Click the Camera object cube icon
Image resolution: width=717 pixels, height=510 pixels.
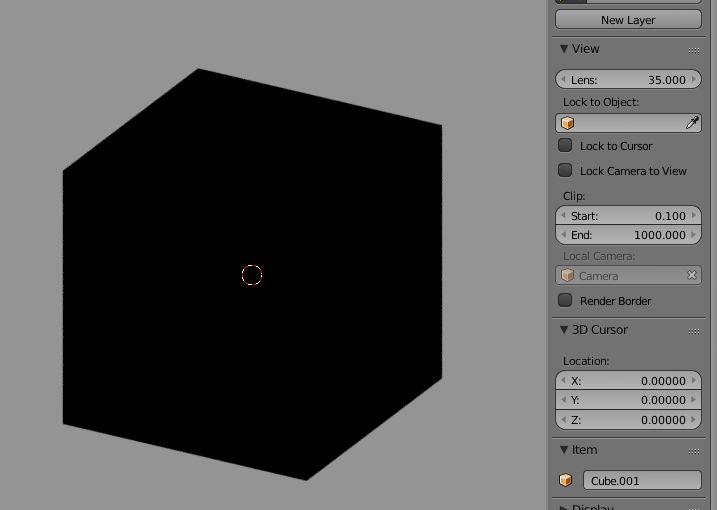point(567,275)
